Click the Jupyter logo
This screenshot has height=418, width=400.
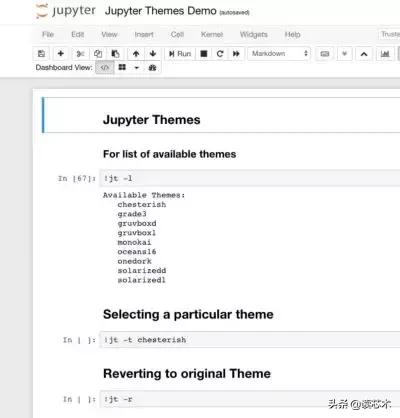tap(66, 11)
